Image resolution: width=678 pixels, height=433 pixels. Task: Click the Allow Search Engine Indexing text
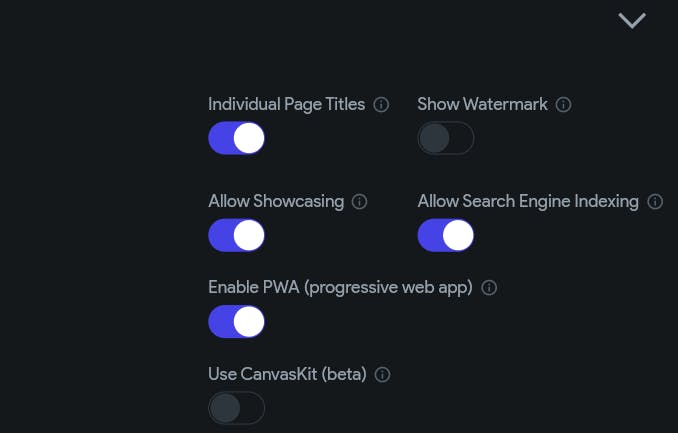coord(527,201)
